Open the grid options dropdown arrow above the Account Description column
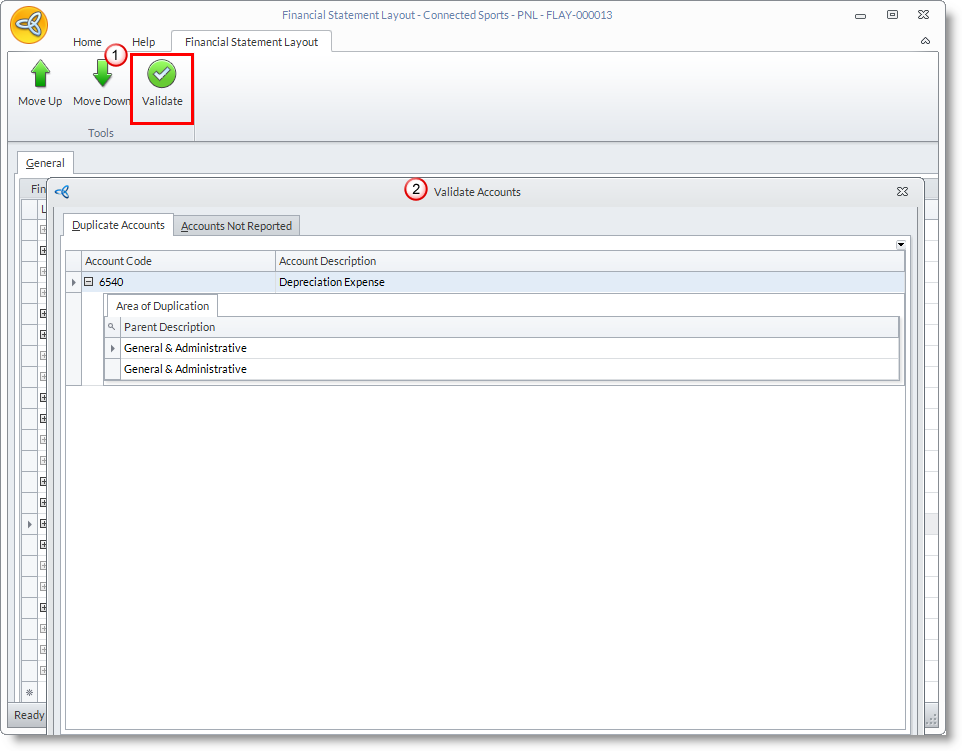Viewport: 962px width, 751px height. point(900,244)
